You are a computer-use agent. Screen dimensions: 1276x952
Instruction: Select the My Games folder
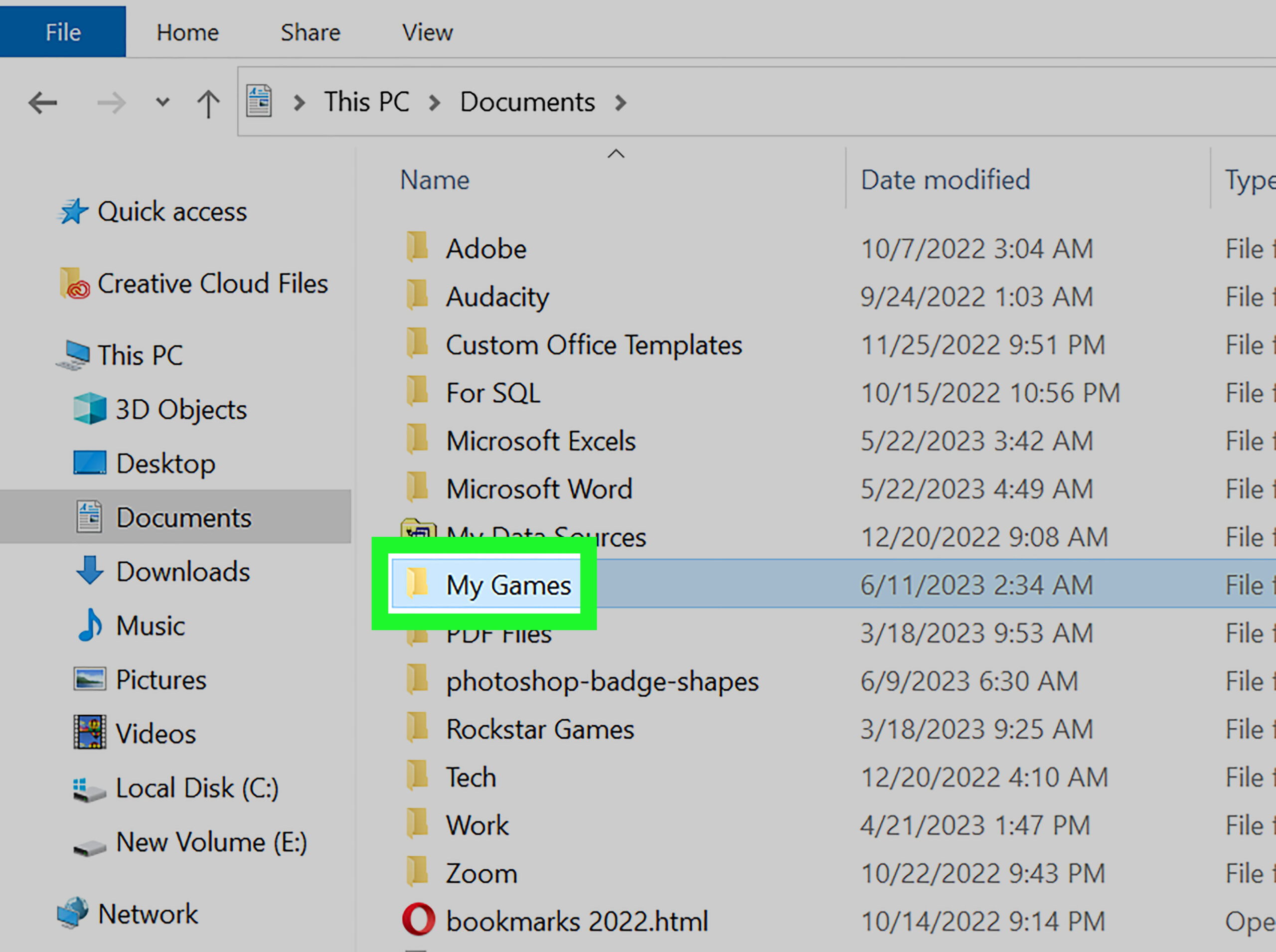[x=508, y=585]
